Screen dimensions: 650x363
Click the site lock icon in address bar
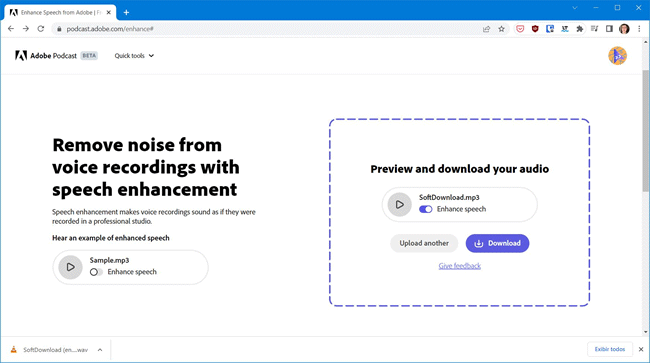[x=59, y=29]
